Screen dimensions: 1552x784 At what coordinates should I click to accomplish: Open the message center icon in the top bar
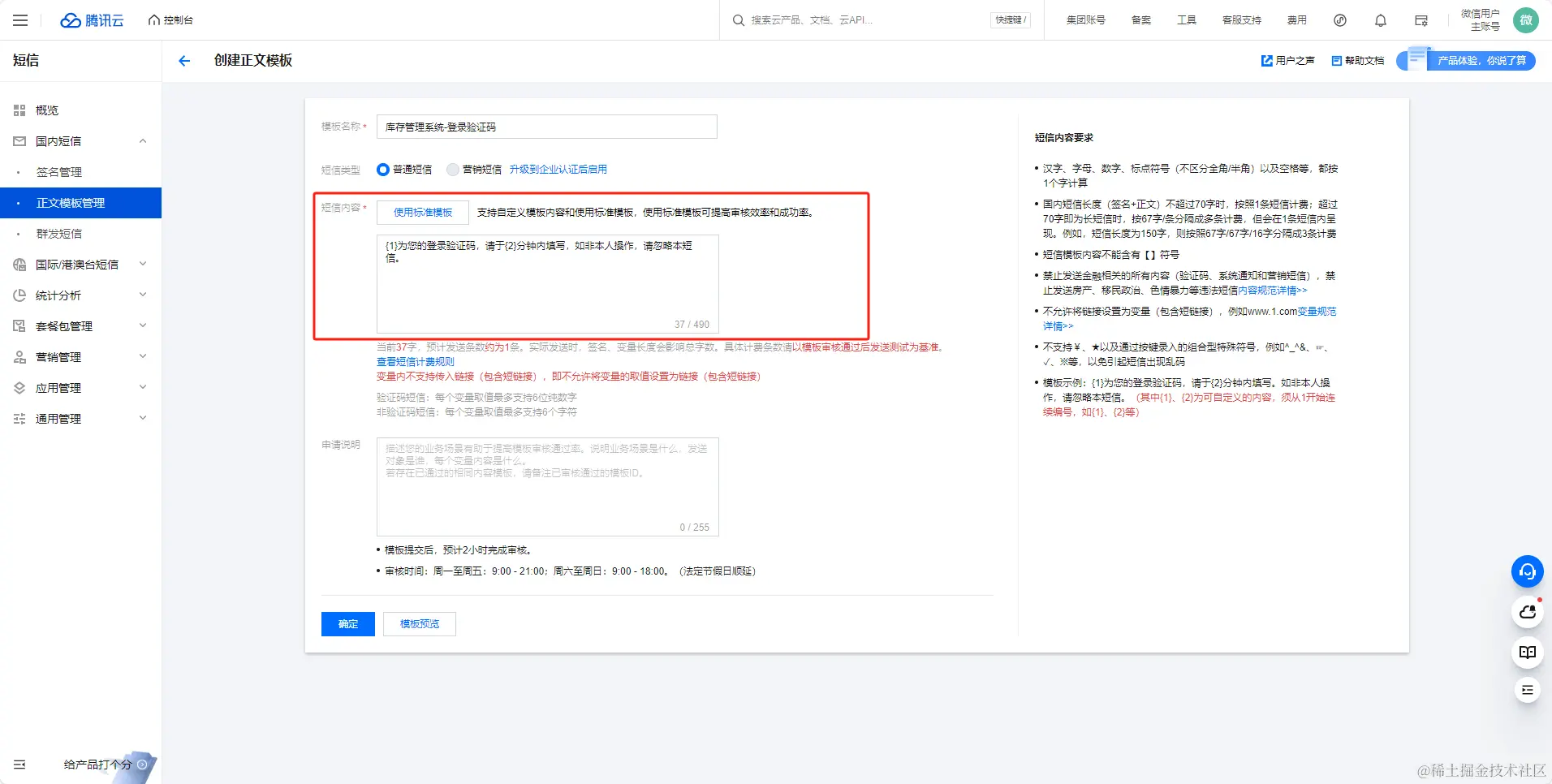click(x=1421, y=20)
